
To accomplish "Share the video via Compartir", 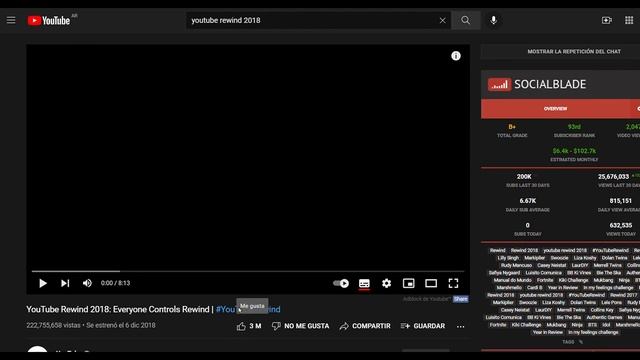I will coord(365,326).
